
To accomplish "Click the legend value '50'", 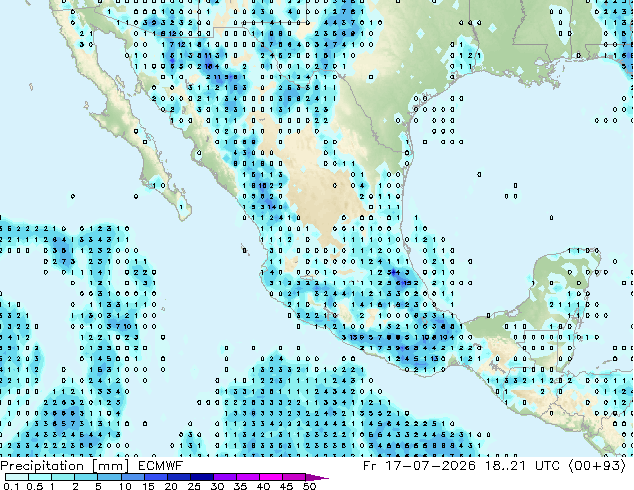I will tap(309, 486).
